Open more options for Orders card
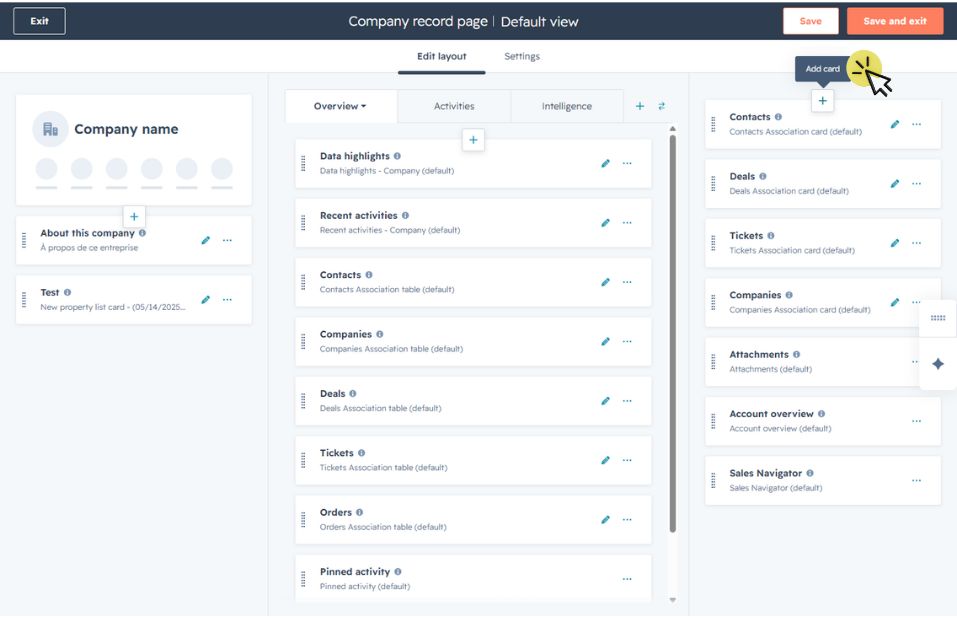 point(627,519)
